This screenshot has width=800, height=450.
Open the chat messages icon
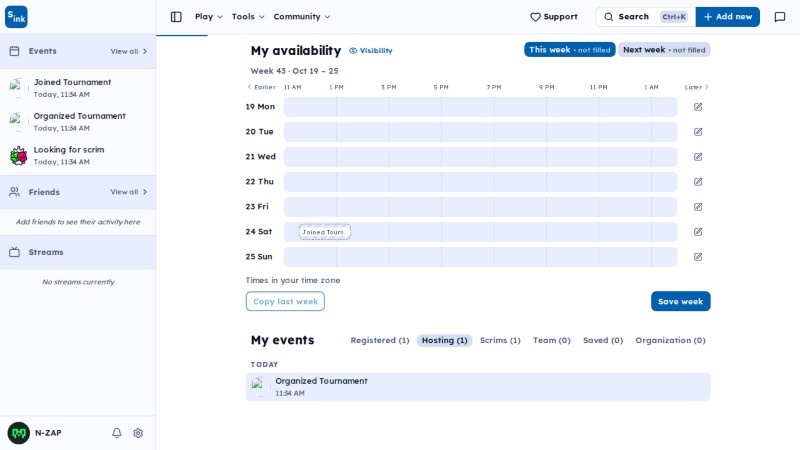[780, 17]
